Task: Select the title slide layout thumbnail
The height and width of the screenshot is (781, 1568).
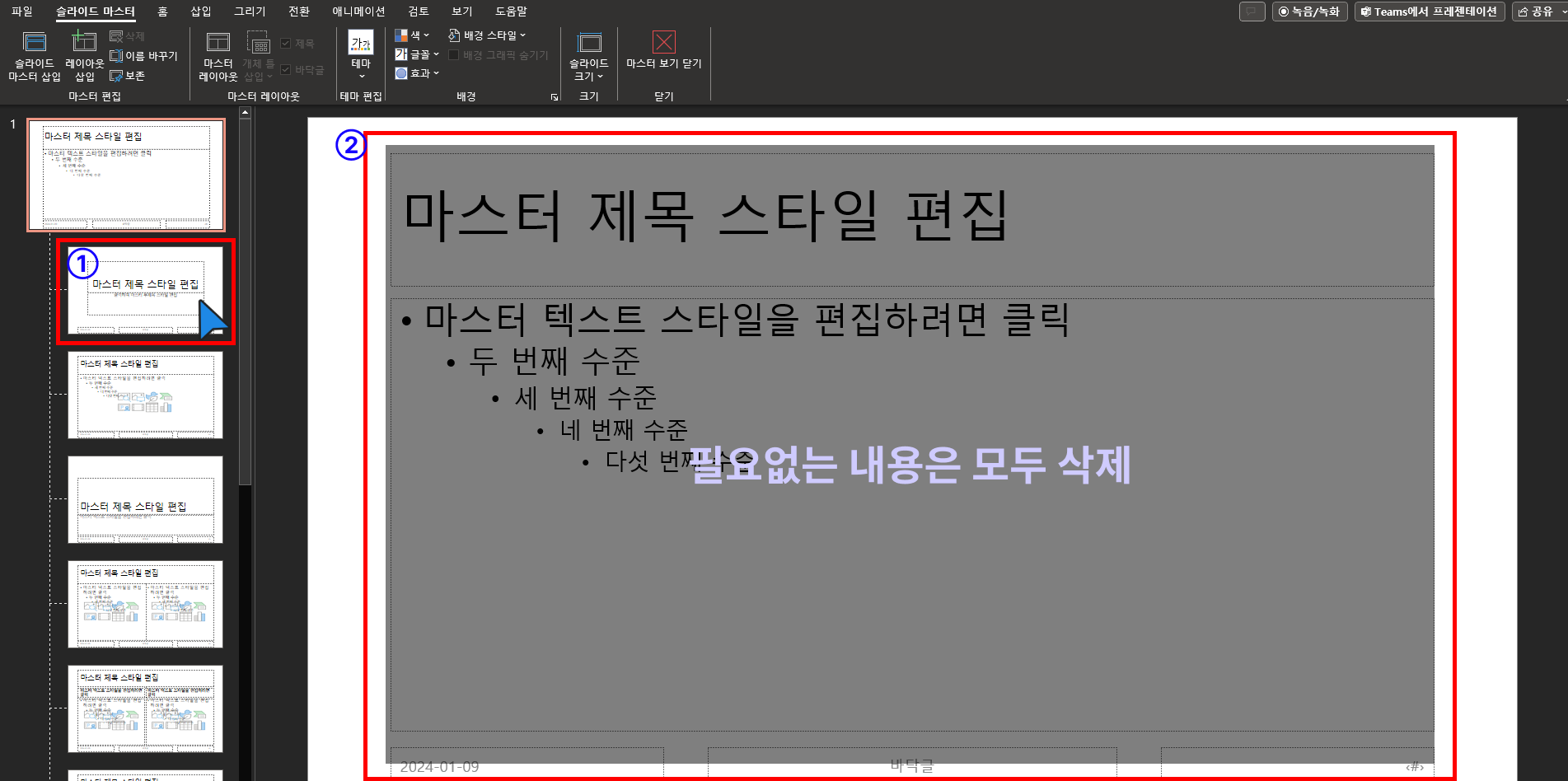Action: tap(146, 292)
